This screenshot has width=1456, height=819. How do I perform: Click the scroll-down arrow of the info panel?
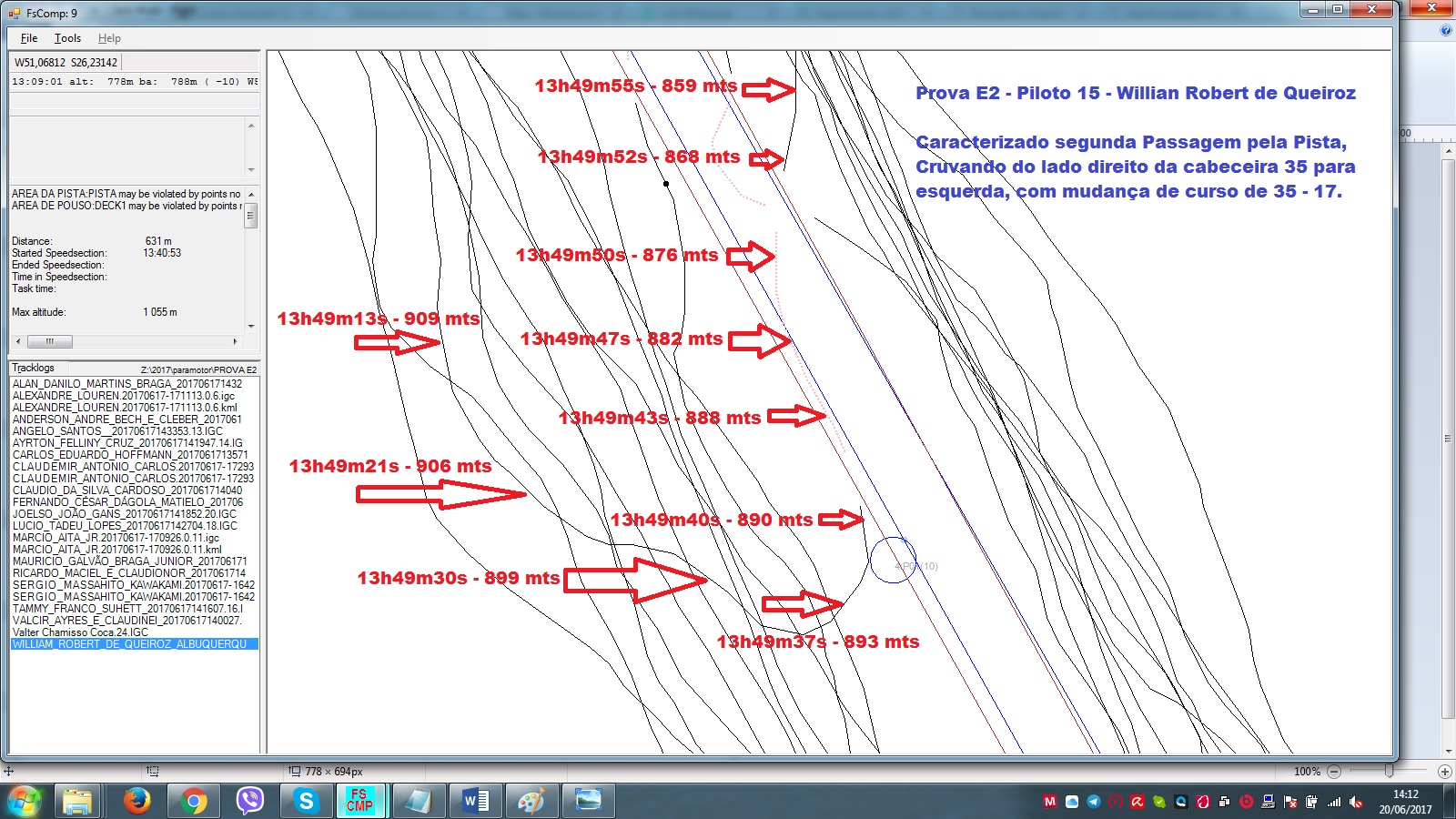(x=251, y=325)
